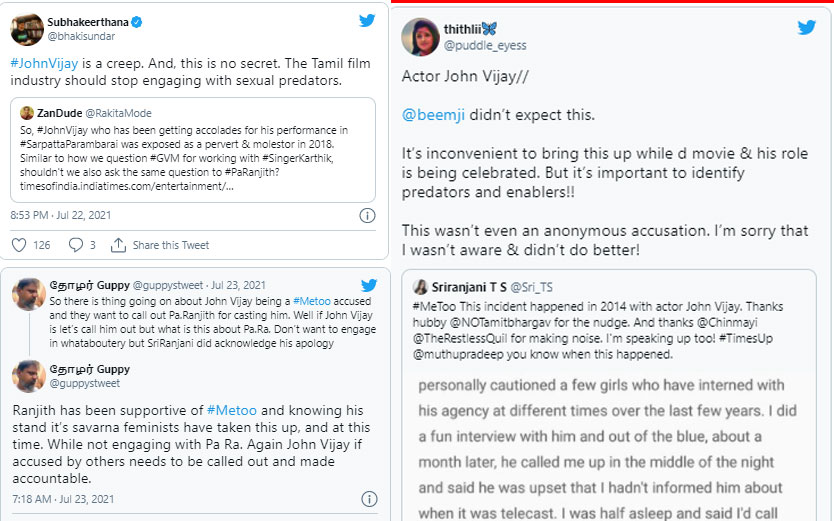Open replies via comment bubble icon
Viewport: 834px width, 521px height.
tap(76, 245)
